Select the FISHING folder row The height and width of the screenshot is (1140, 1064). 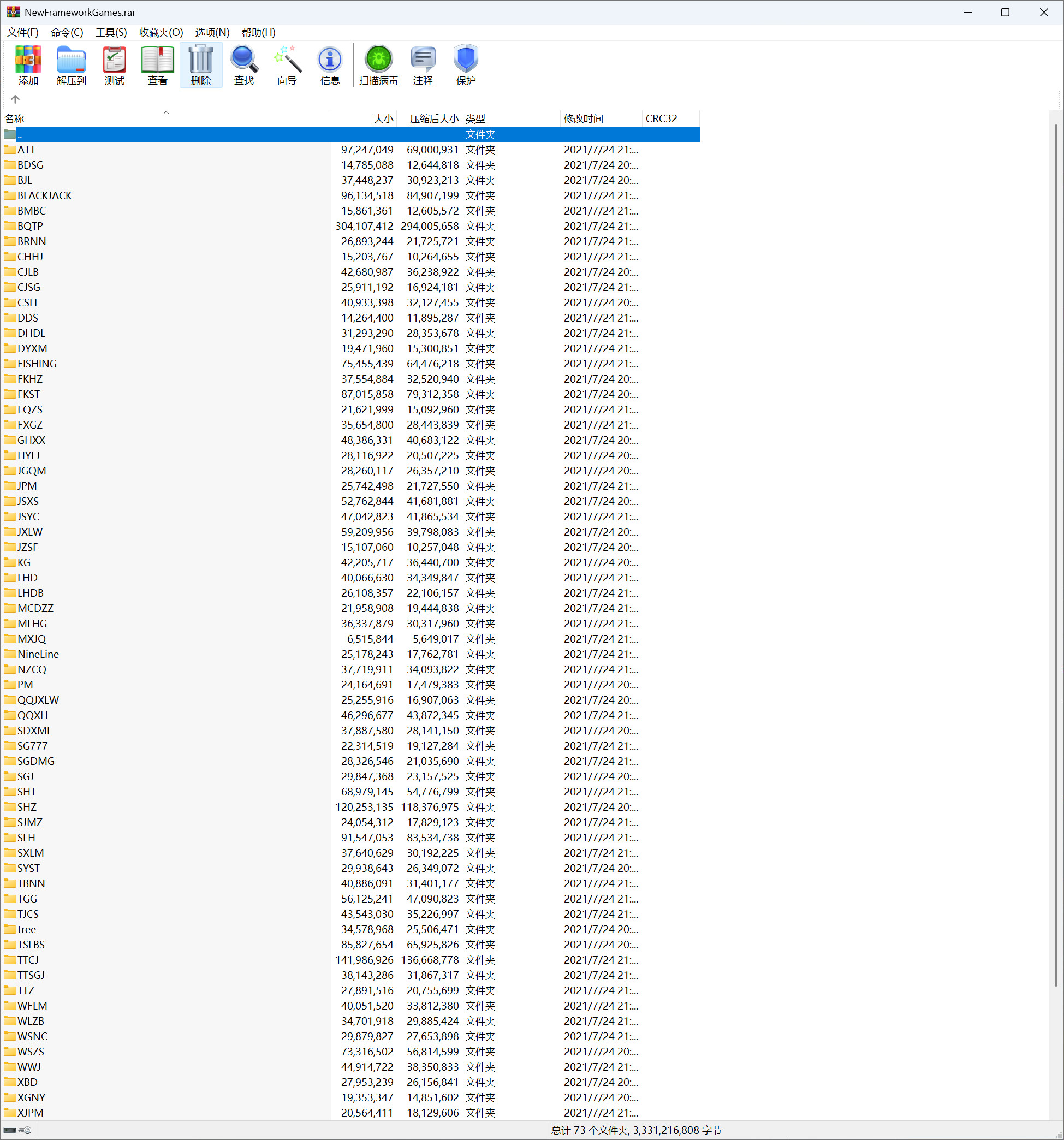pos(37,364)
